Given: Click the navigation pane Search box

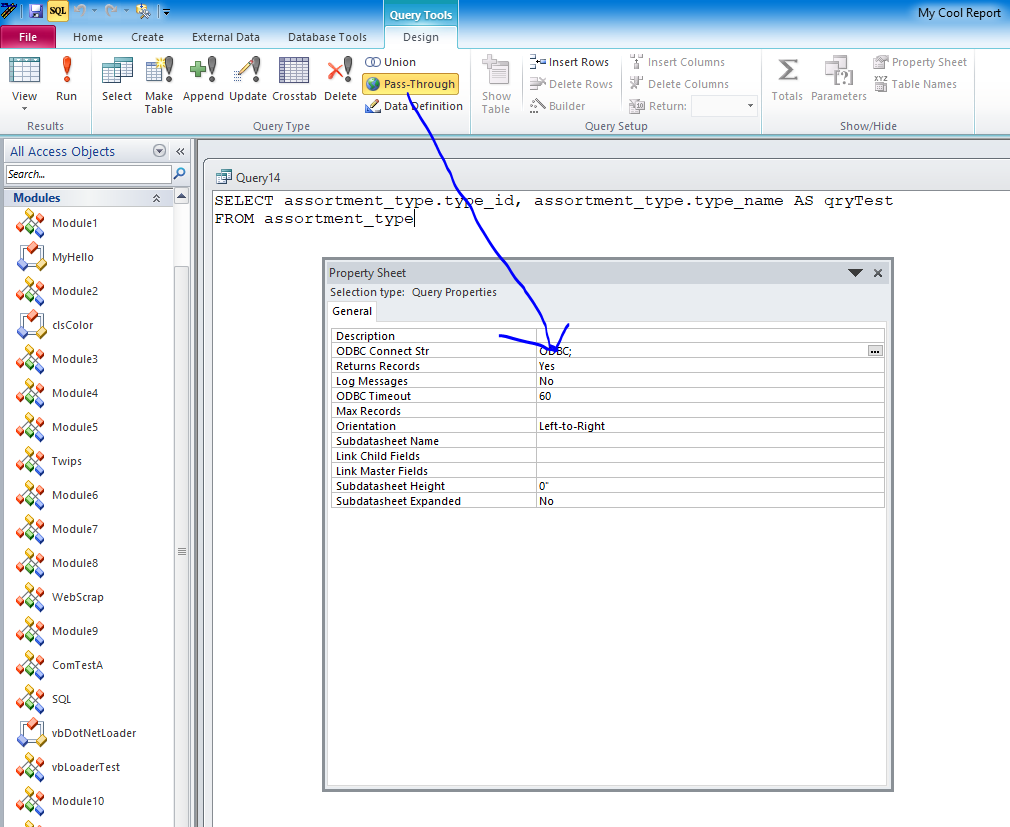Looking at the screenshot, I should pyautogui.click(x=88, y=174).
